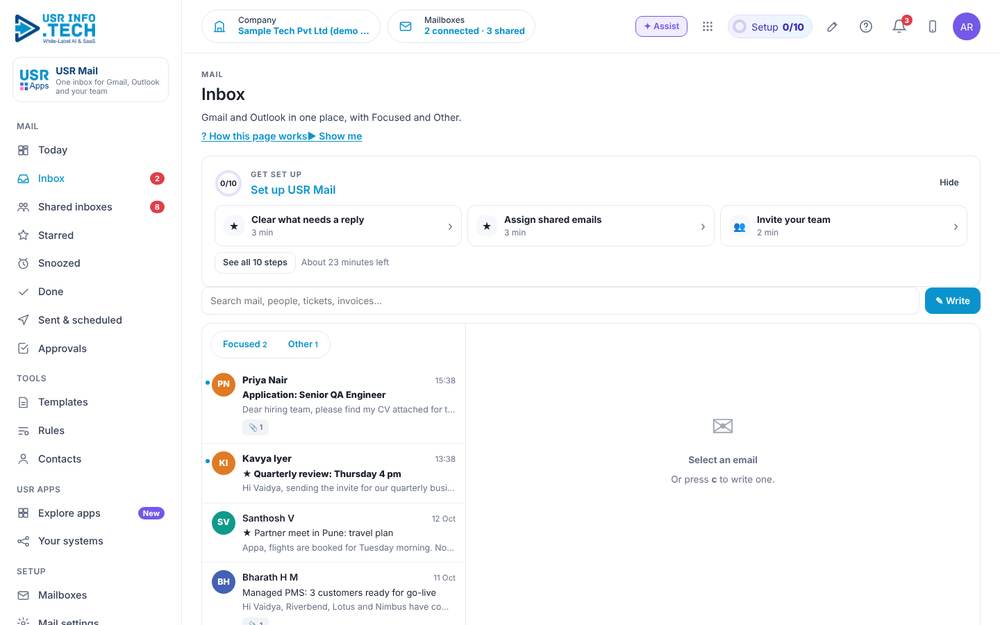Click the PN avatar of Priya Nair
This screenshot has height=625, width=1000.
(x=223, y=384)
